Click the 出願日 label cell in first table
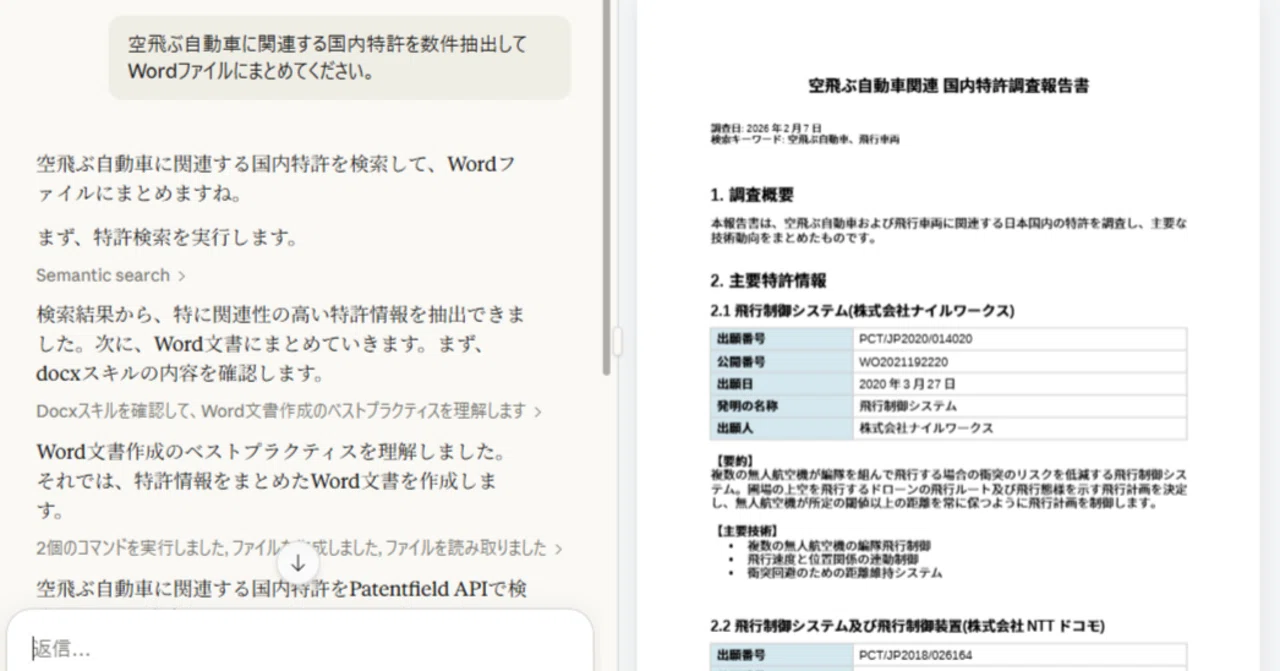The height and width of the screenshot is (671, 1280). pyautogui.click(x=782, y=384)
